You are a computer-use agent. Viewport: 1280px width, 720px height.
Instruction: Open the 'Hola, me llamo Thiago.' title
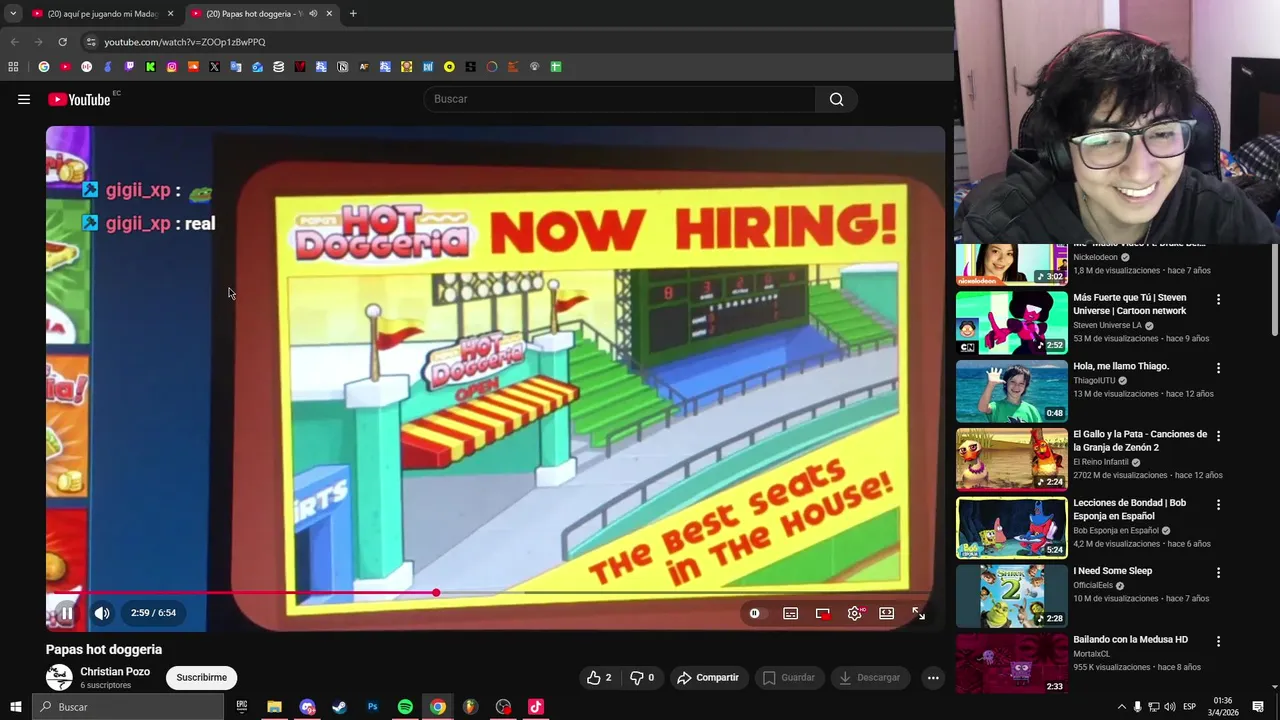pyautogui.click(x=1121, y=366)
